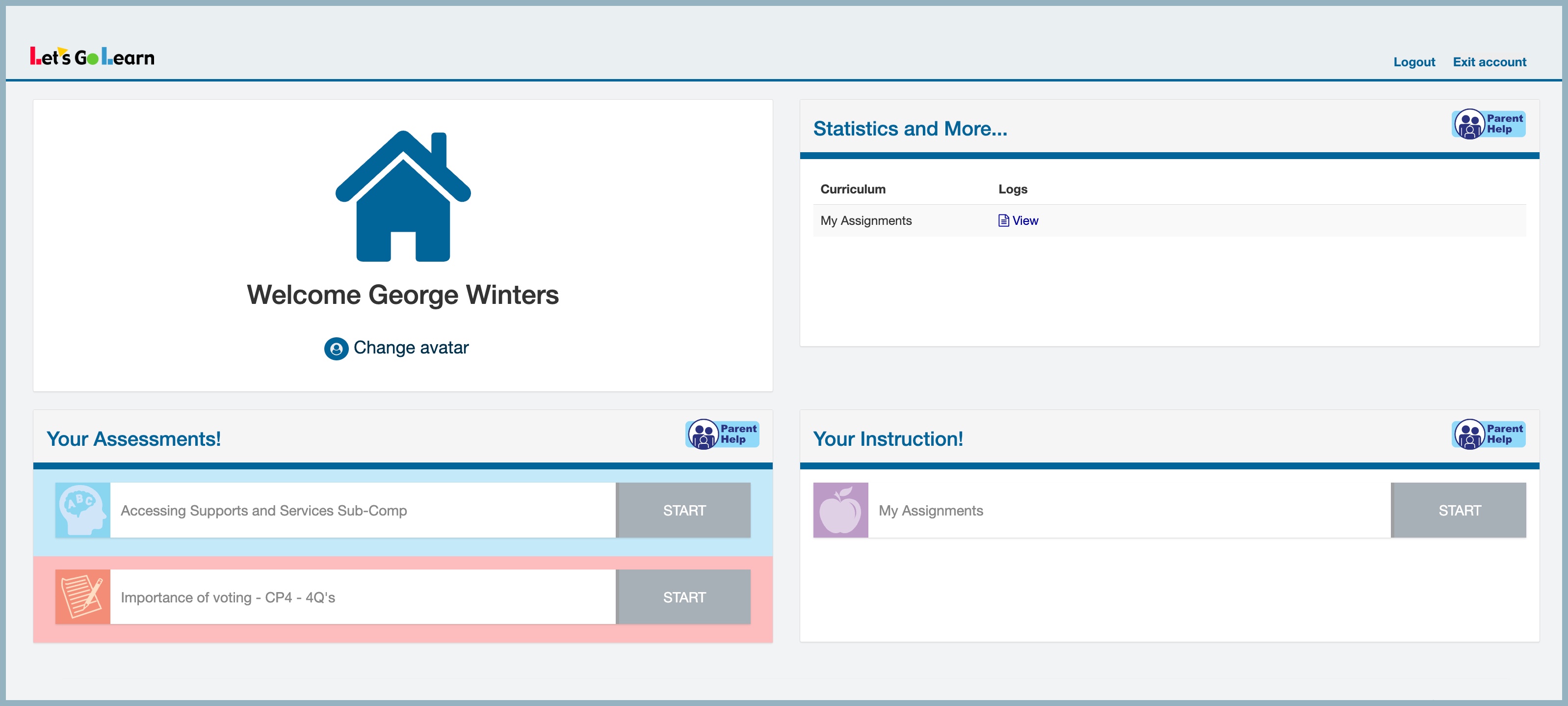Start My Assignments instruction
1568x706 pixels.
coord(1459,510)
